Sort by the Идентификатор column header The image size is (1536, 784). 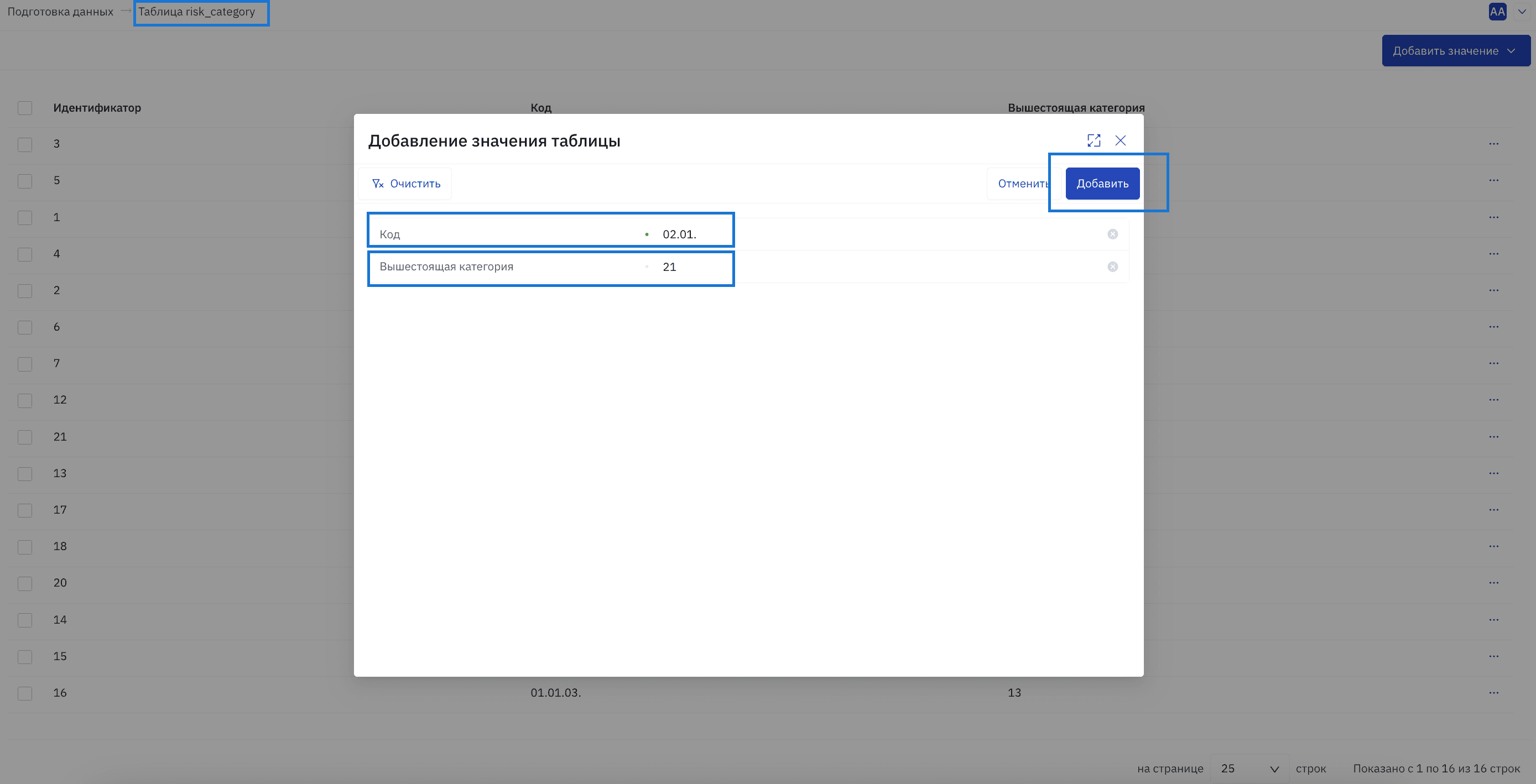click(x=97, y=108)
